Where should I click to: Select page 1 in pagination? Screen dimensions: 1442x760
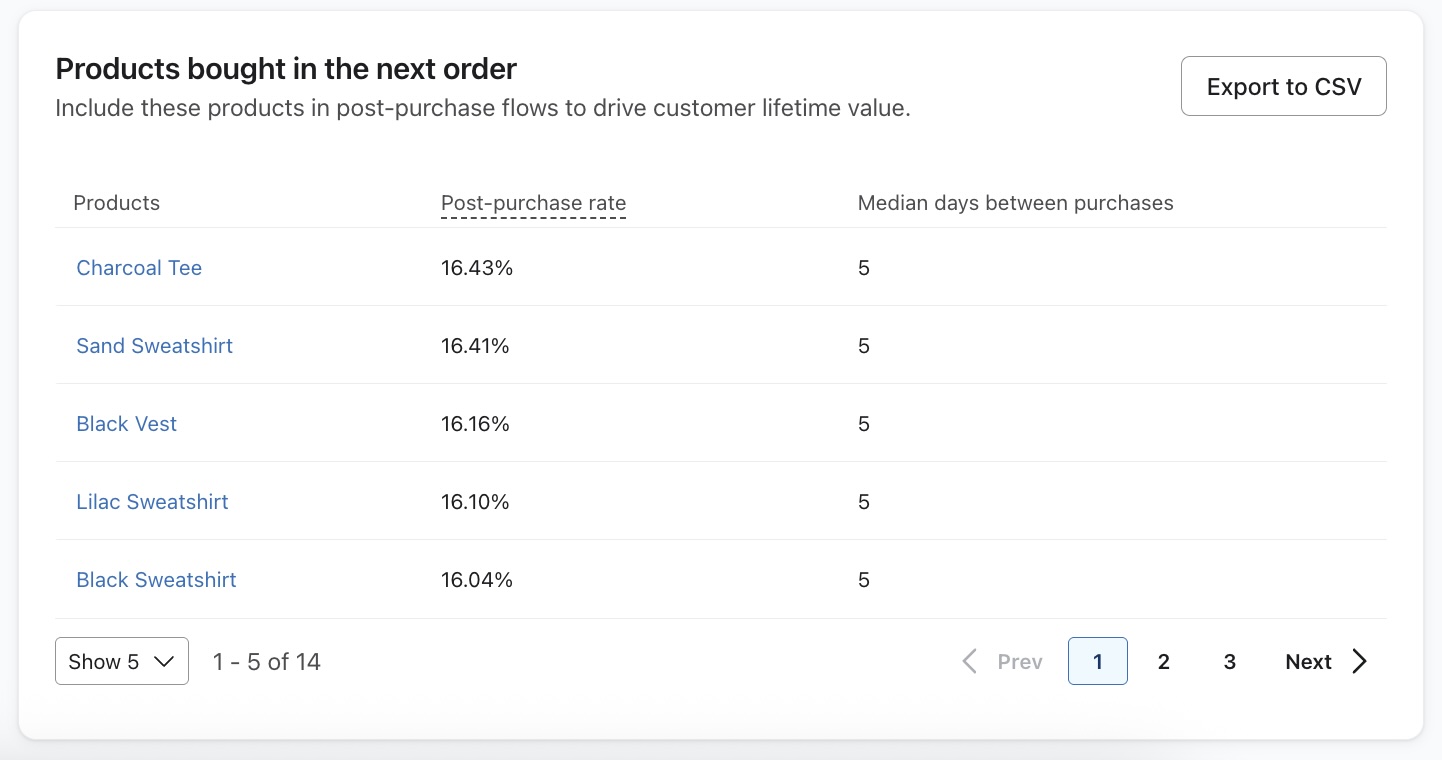coord(1097,661)
